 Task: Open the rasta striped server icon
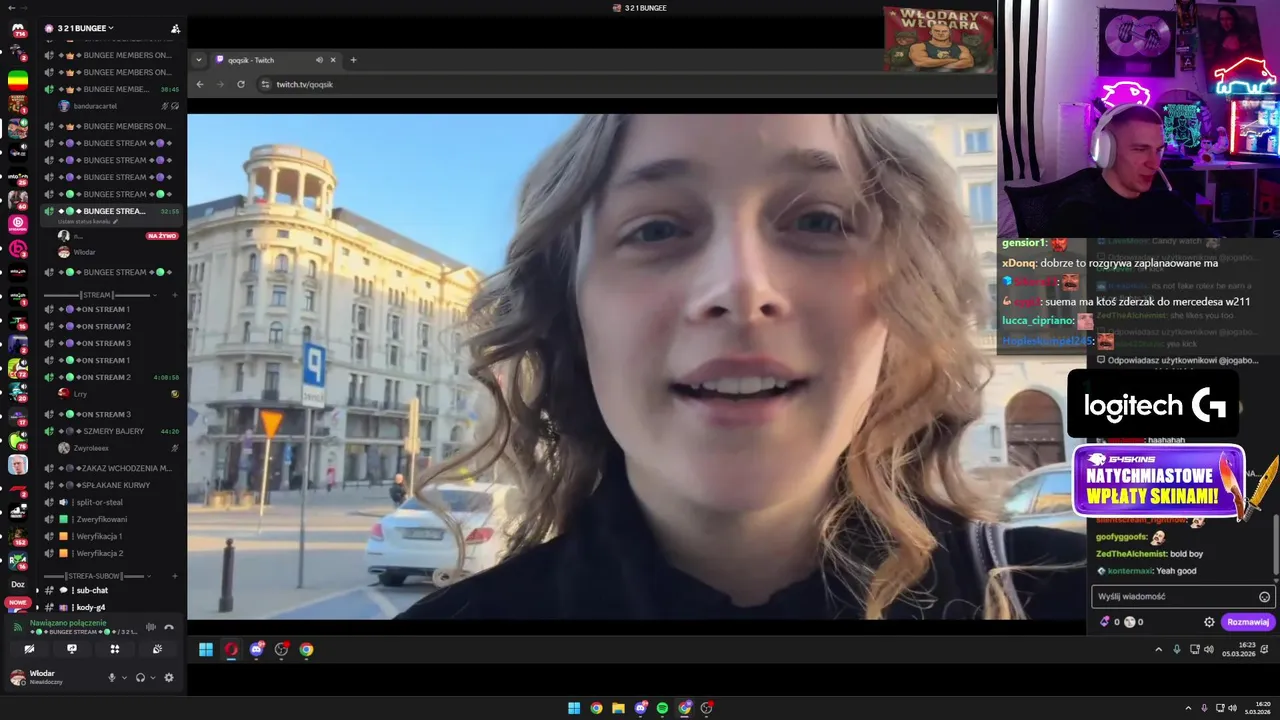[x=18, y=80]
